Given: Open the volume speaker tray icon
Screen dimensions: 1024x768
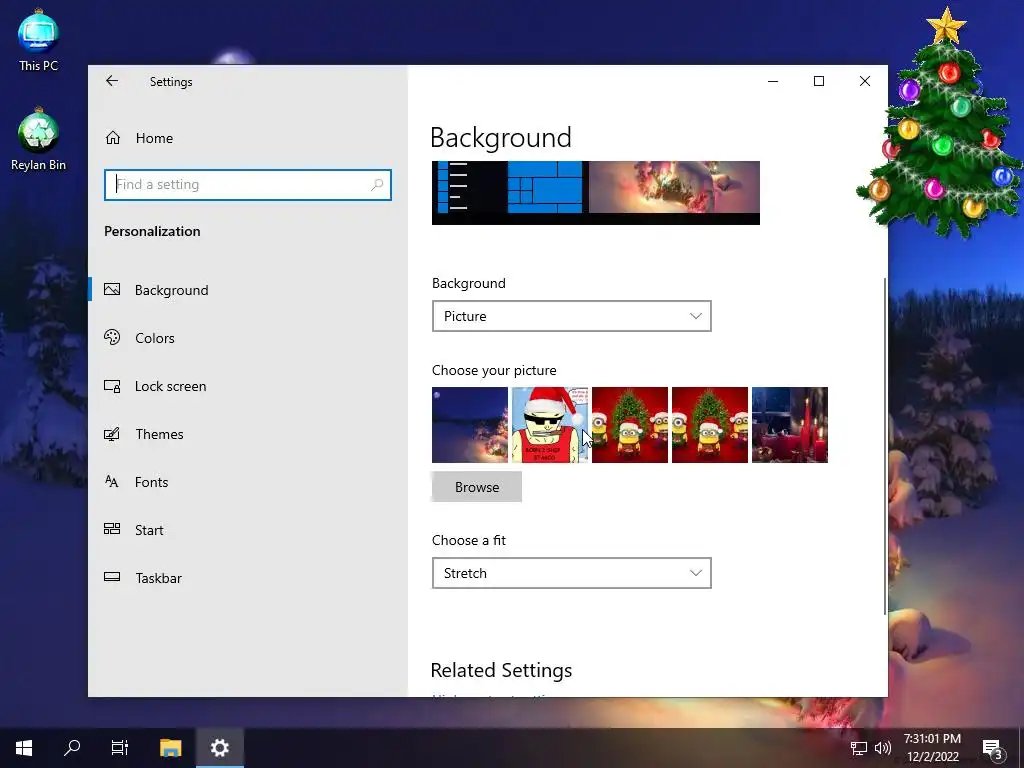Looking at the screenshot, I should click(883, 748).
